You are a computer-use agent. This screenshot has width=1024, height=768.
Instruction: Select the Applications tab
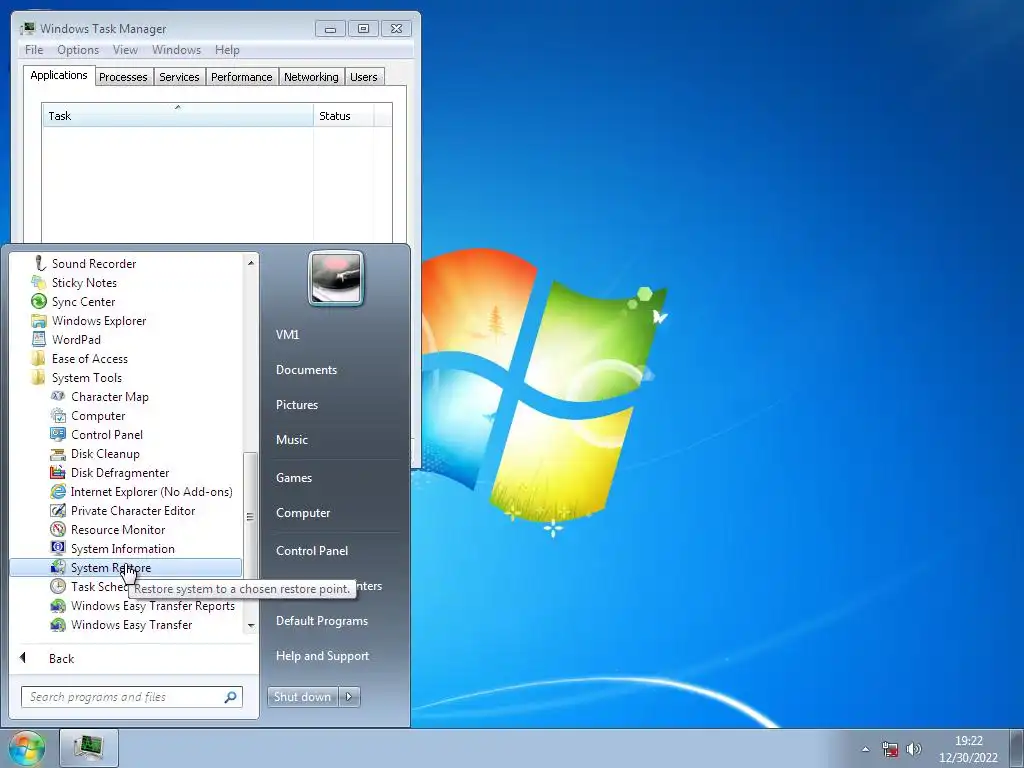[59, 75]
